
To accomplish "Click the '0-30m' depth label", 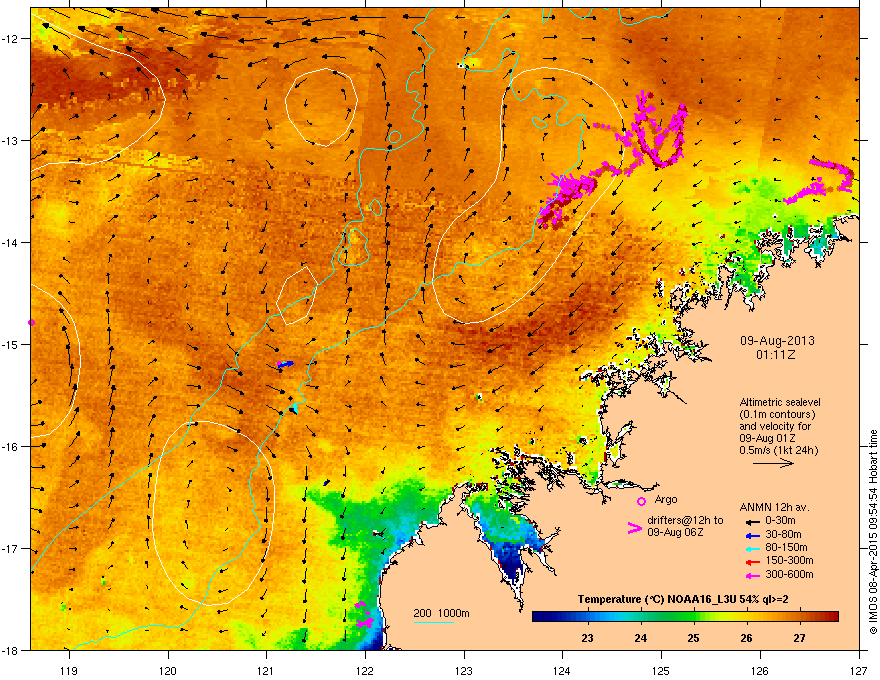I will 780,521.
